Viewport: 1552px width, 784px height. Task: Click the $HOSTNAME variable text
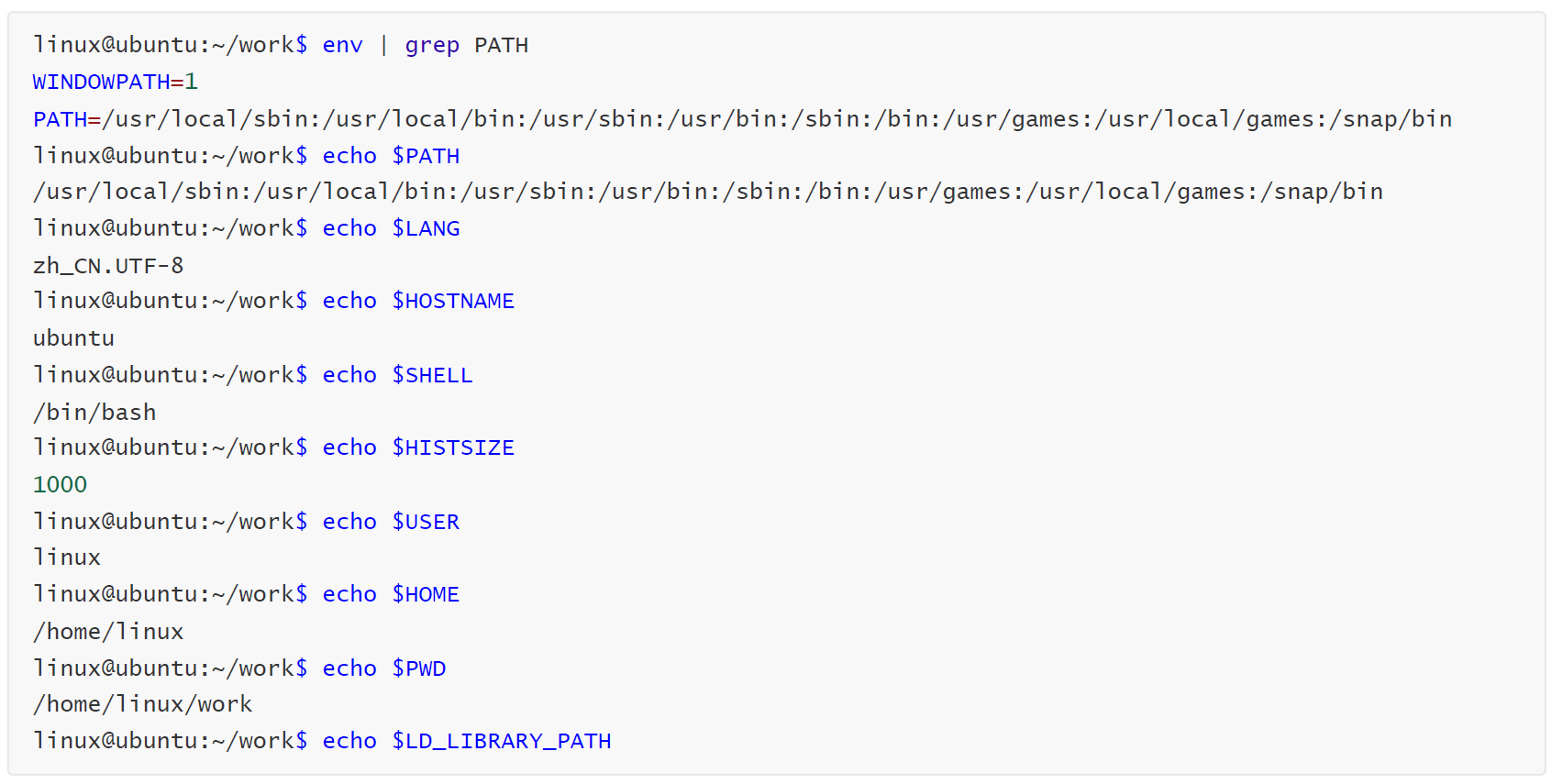coord(453,301)
